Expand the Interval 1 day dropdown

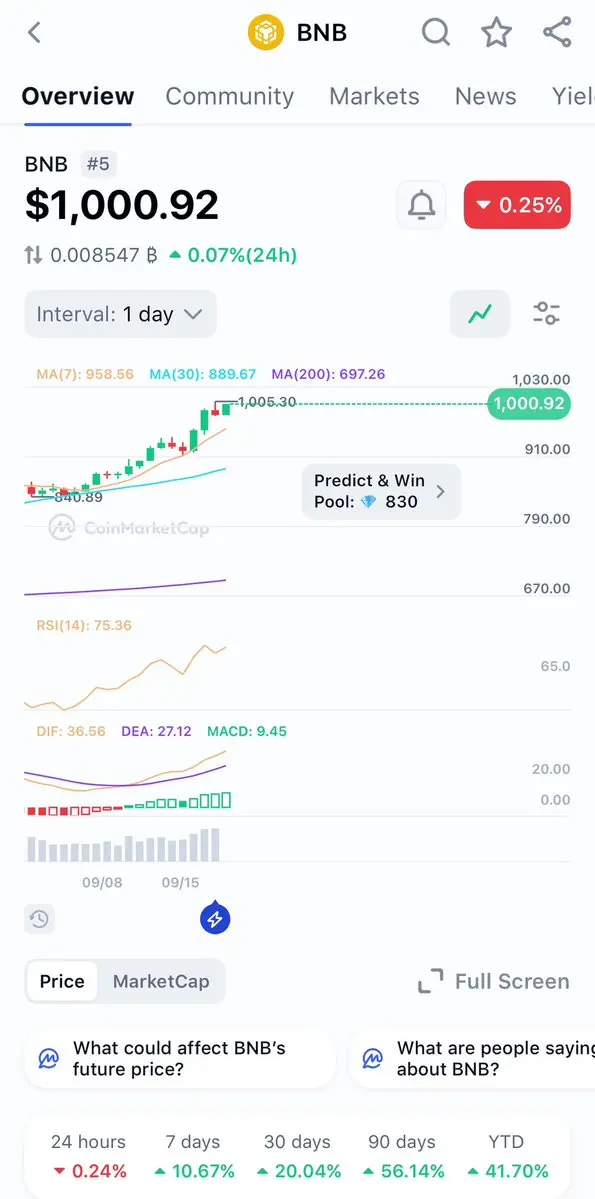(120, 314)
